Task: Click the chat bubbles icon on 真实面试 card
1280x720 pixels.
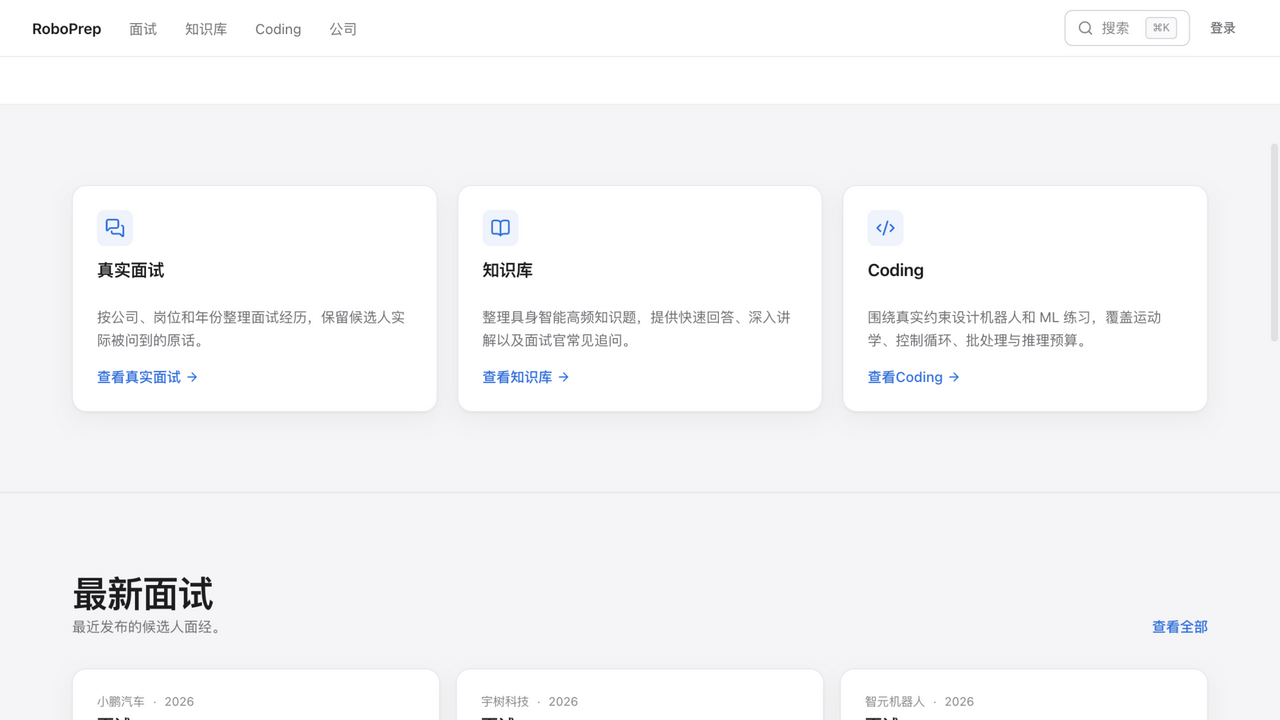Action: [x=115, y=228]
